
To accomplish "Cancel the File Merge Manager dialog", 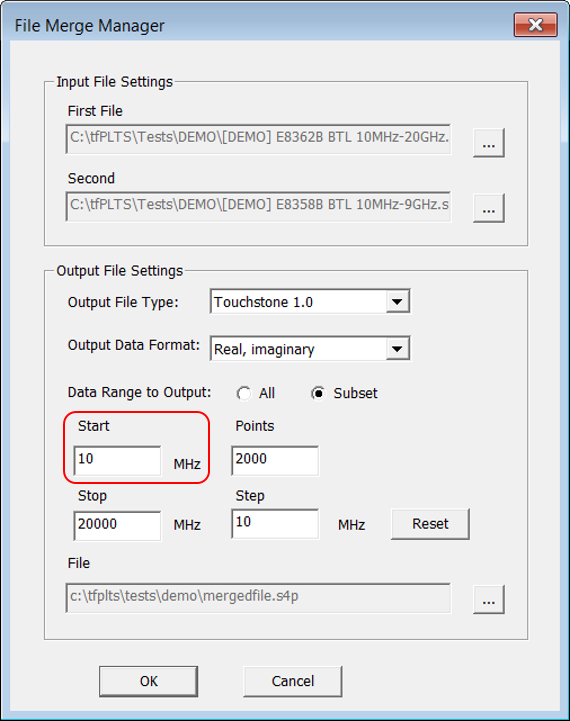I will click(293, 681).
